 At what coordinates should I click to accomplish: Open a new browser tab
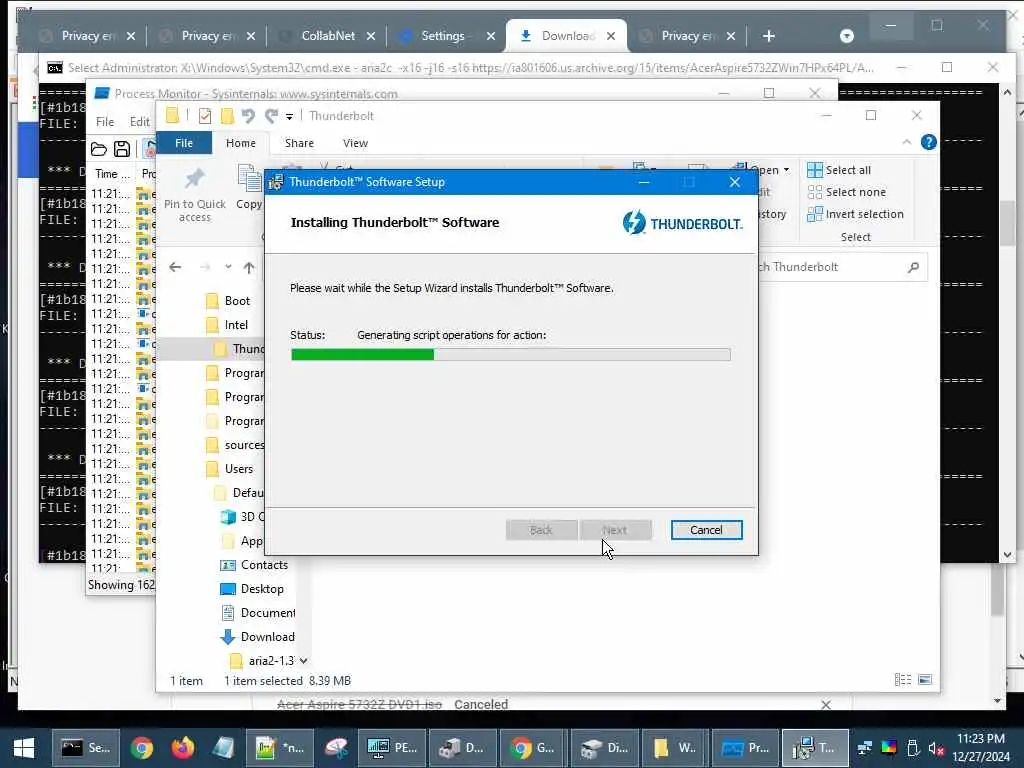coord(769,36)
